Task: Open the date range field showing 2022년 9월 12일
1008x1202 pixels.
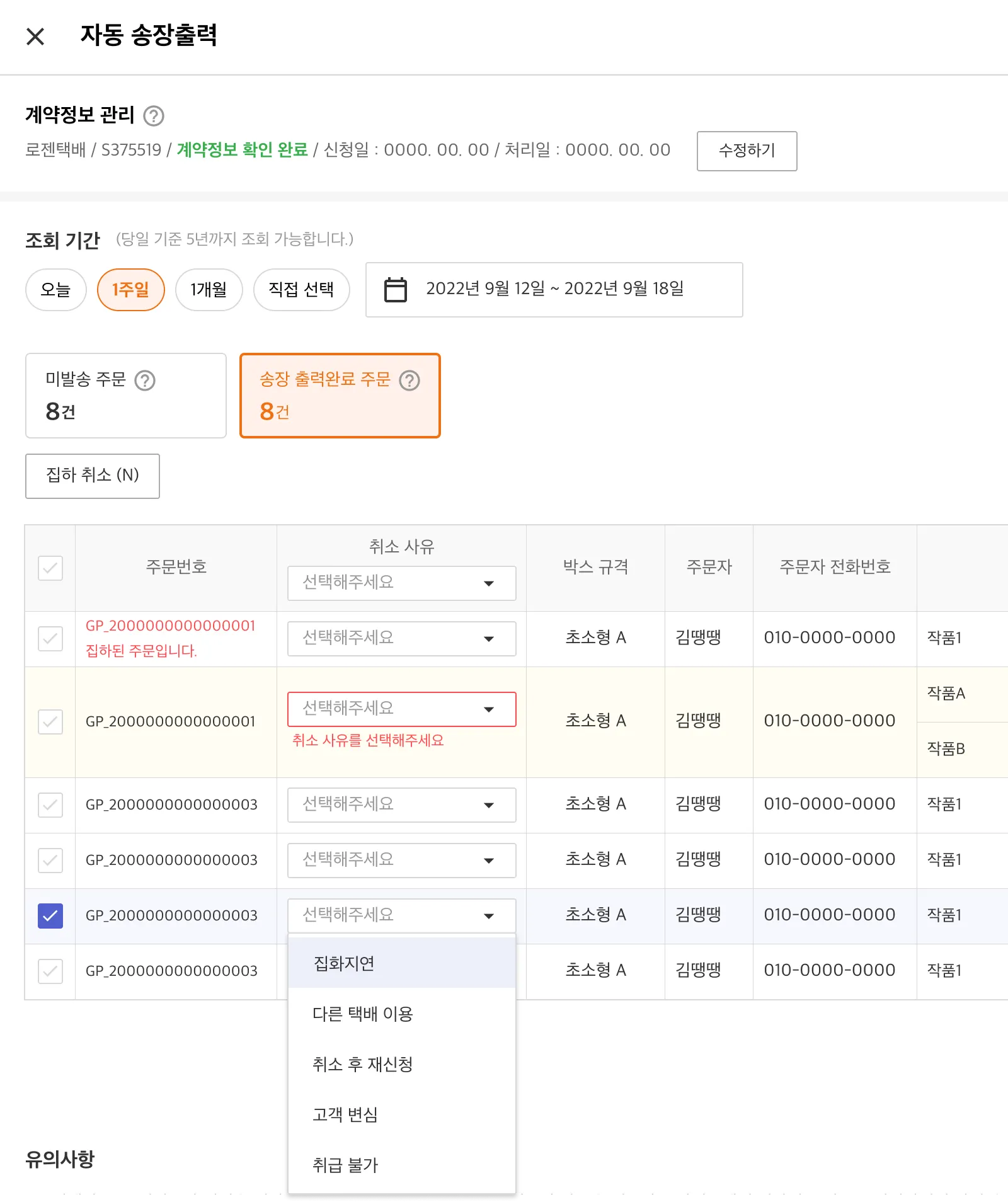Action: tap(554, 290)
